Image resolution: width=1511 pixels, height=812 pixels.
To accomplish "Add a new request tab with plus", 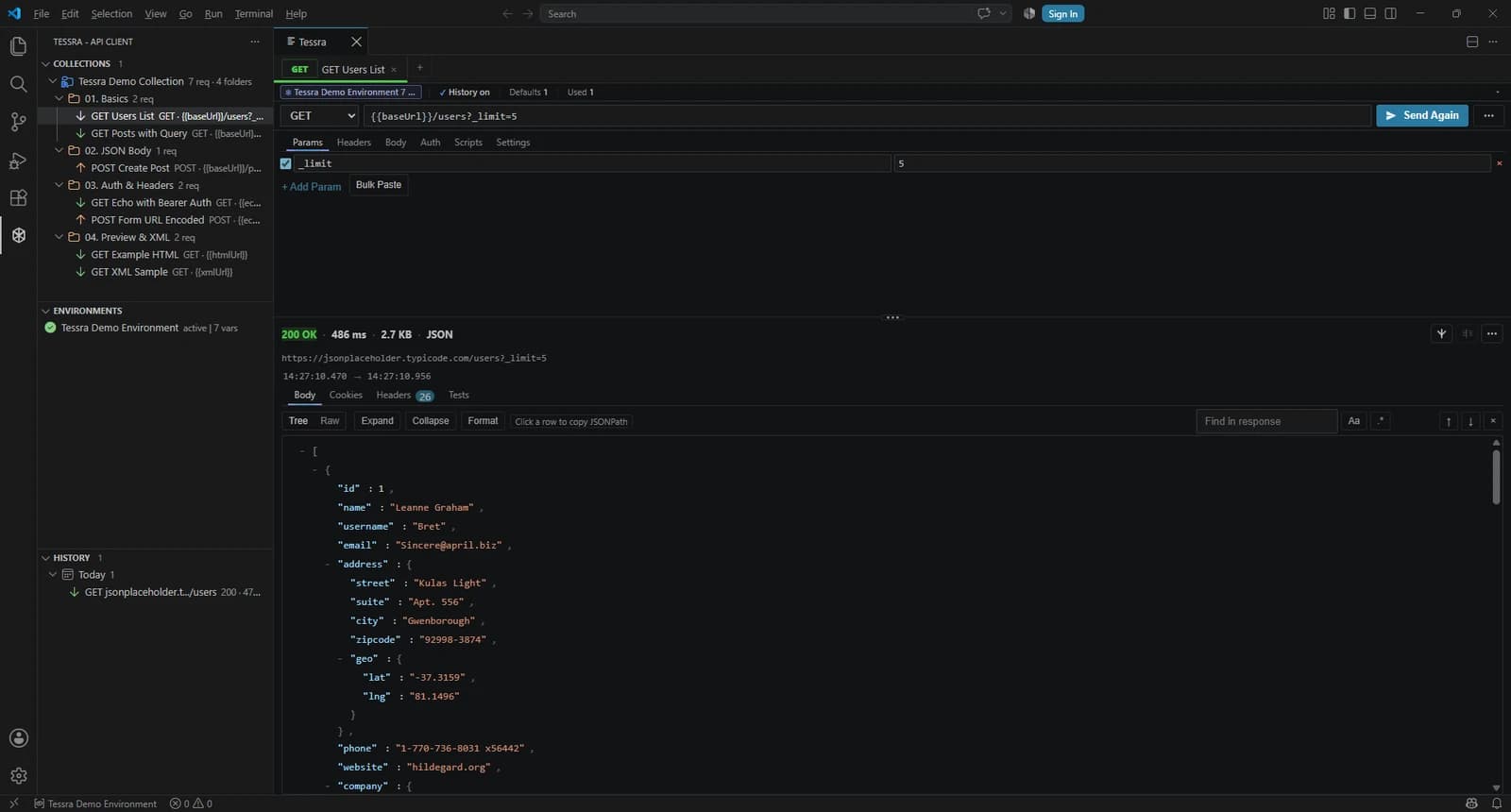I will pyautogui.click(x=419, y=68).
